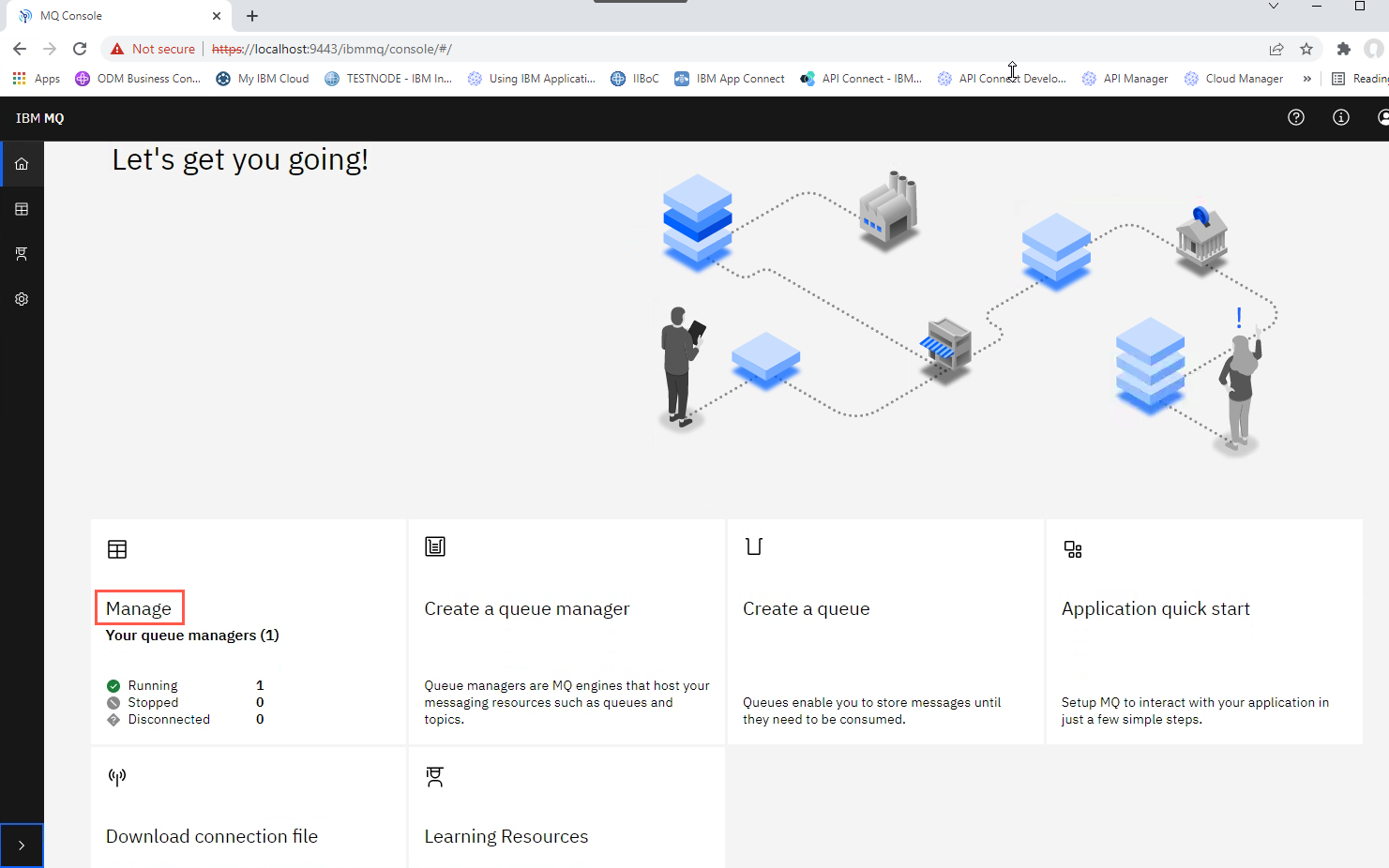Image resolution: width=1389 pixels, height=868 pixels.
Task: Open a new browser tab
Action: (252, 16)
